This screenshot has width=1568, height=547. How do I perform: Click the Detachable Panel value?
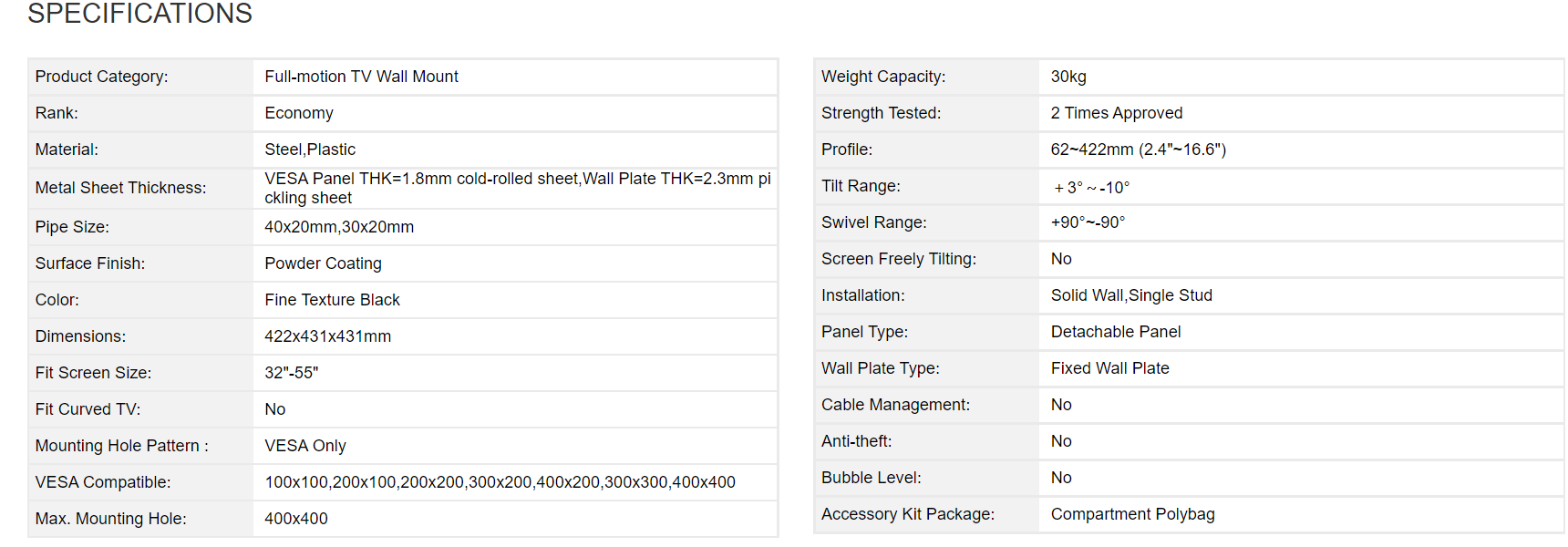click(x=1116, y=332)
